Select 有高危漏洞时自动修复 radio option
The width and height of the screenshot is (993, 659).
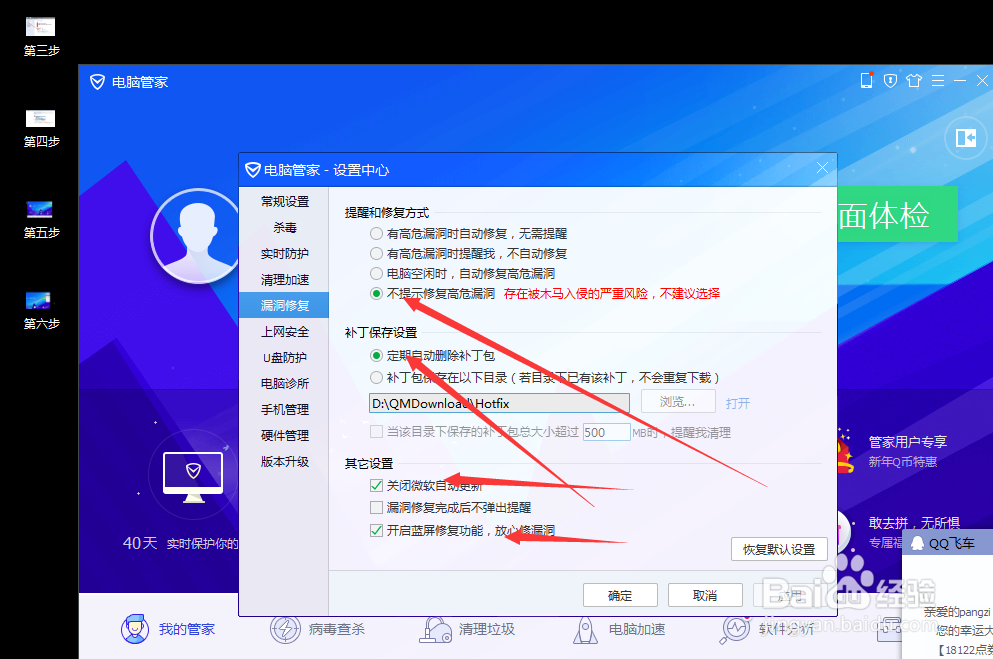point(377,233)
